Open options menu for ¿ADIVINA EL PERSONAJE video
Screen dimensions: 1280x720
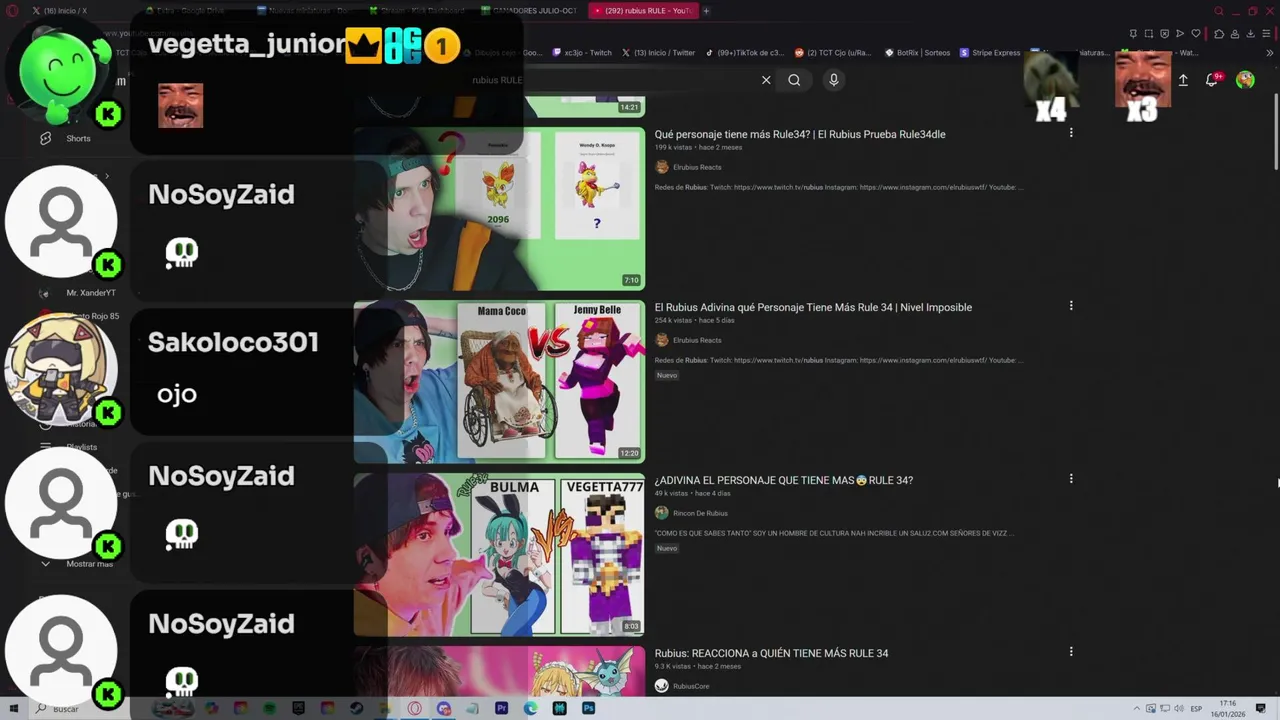[1071, 479]
